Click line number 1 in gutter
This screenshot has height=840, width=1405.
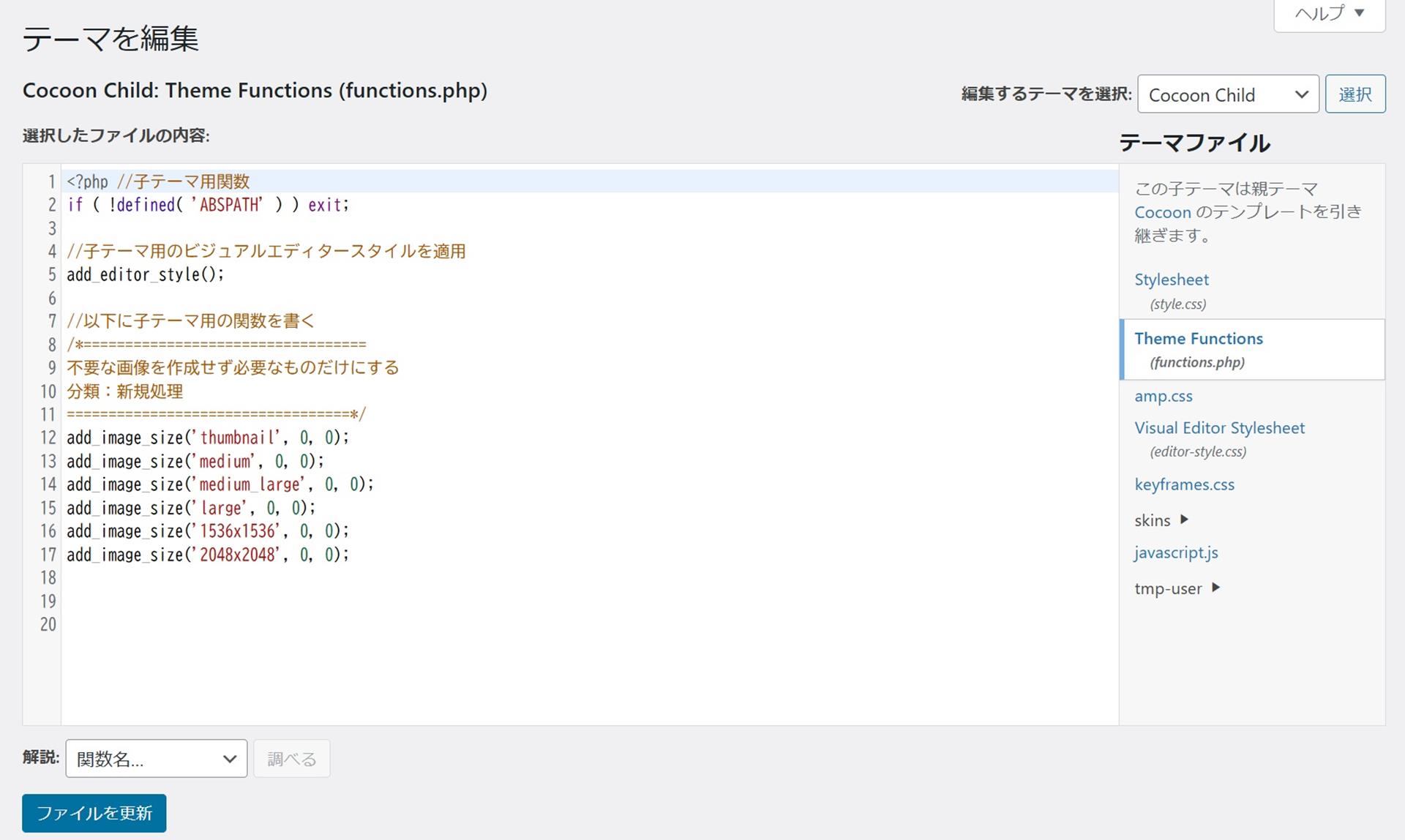point(51,181)
